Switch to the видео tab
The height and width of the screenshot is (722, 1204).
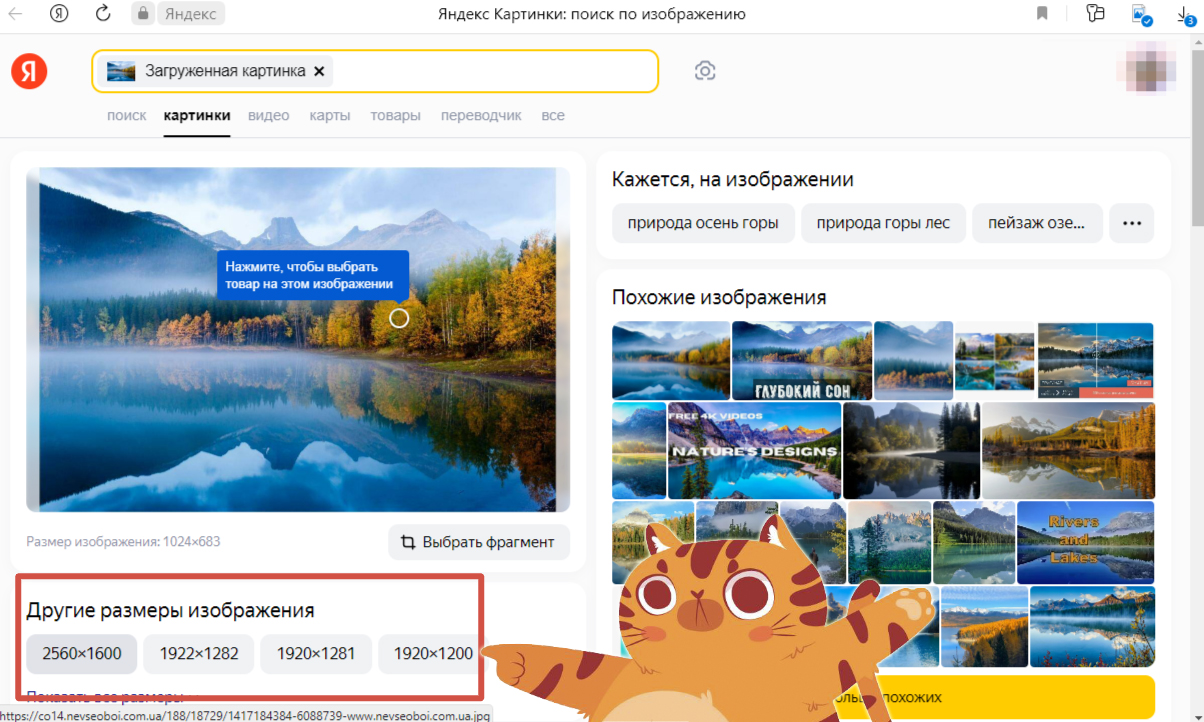pos(269,116)
